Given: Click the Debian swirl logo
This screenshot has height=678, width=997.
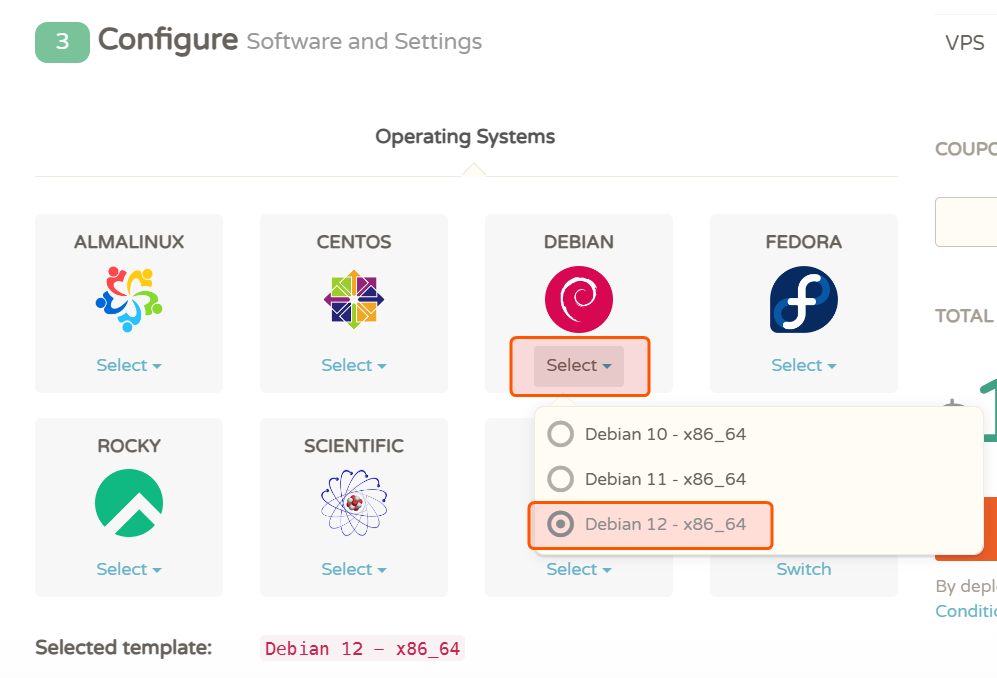Looking at the screenshot, I should point(579,299).
